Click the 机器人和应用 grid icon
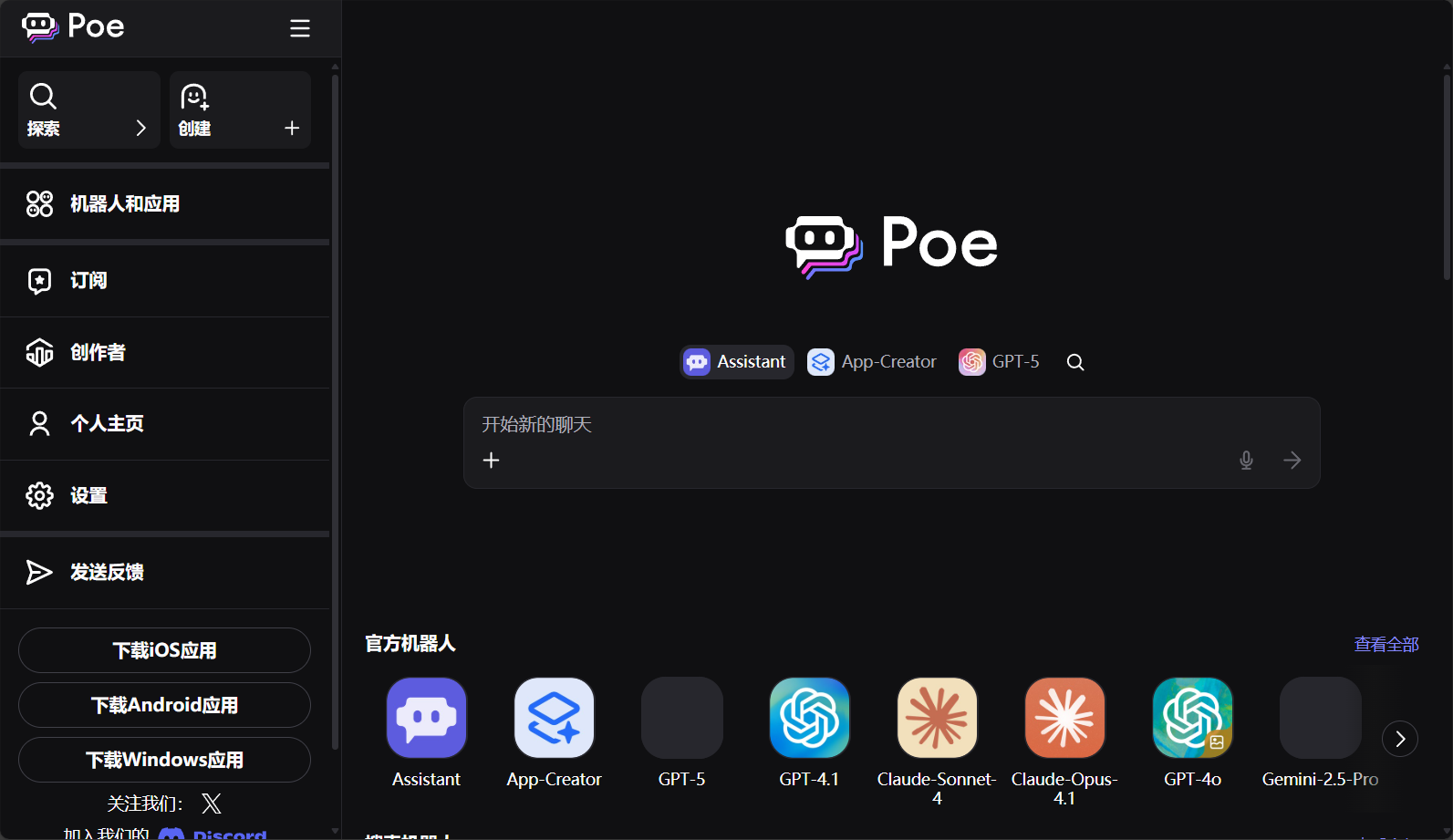This screenshot has height=840, width=1453. pos(39,203)
